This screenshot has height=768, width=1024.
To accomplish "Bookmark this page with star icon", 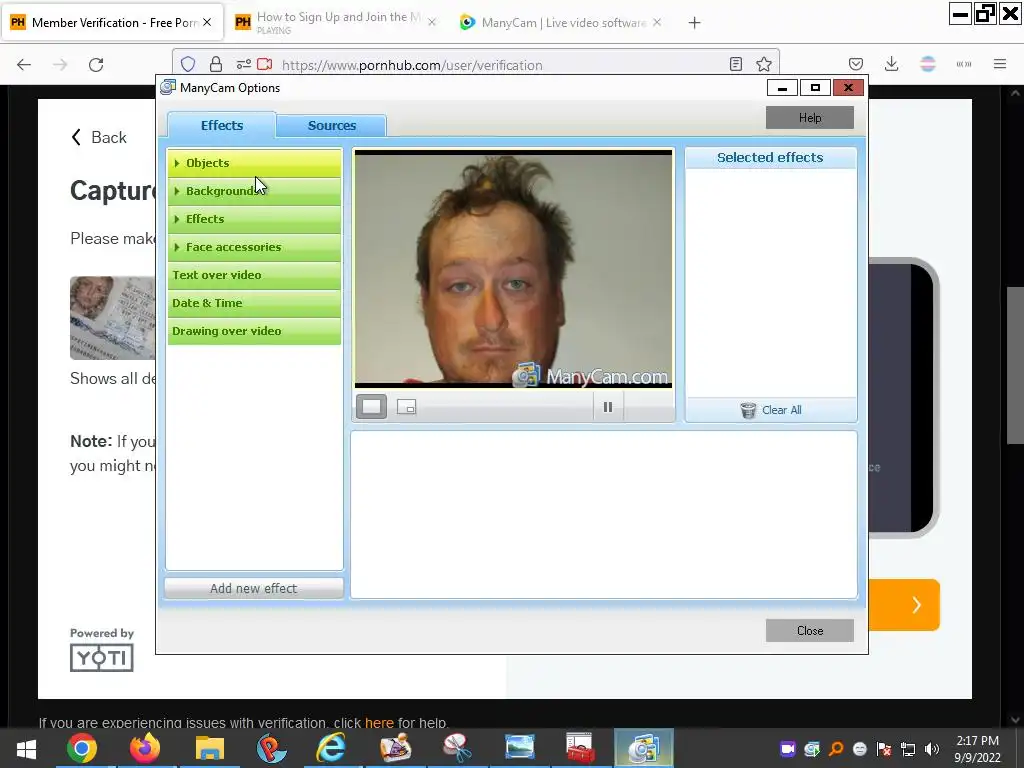I will click(764, 64).
